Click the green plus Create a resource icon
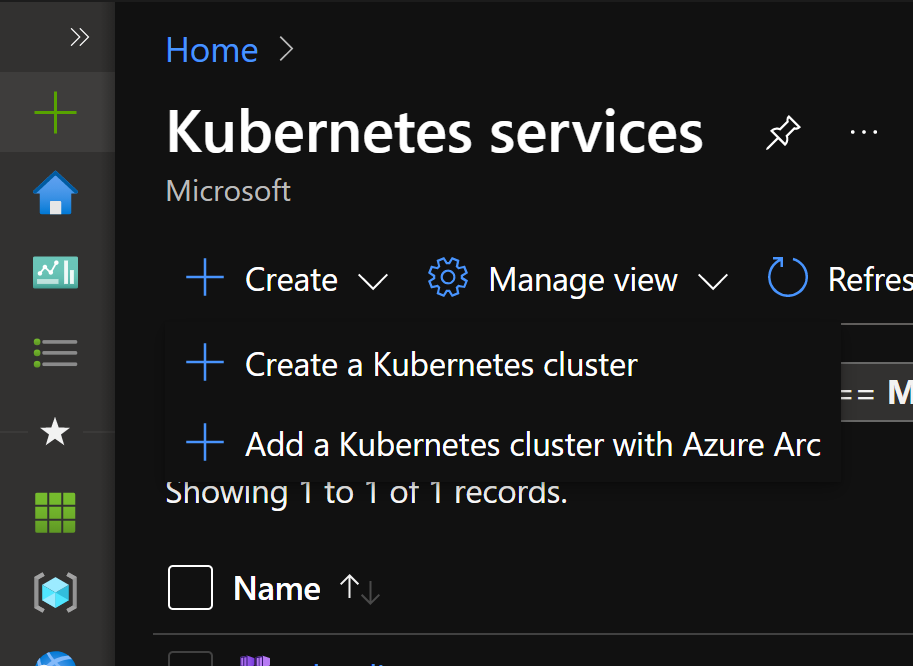Image resolution: width=913 pixels, height=666 pixels. (x=55, y=112)
